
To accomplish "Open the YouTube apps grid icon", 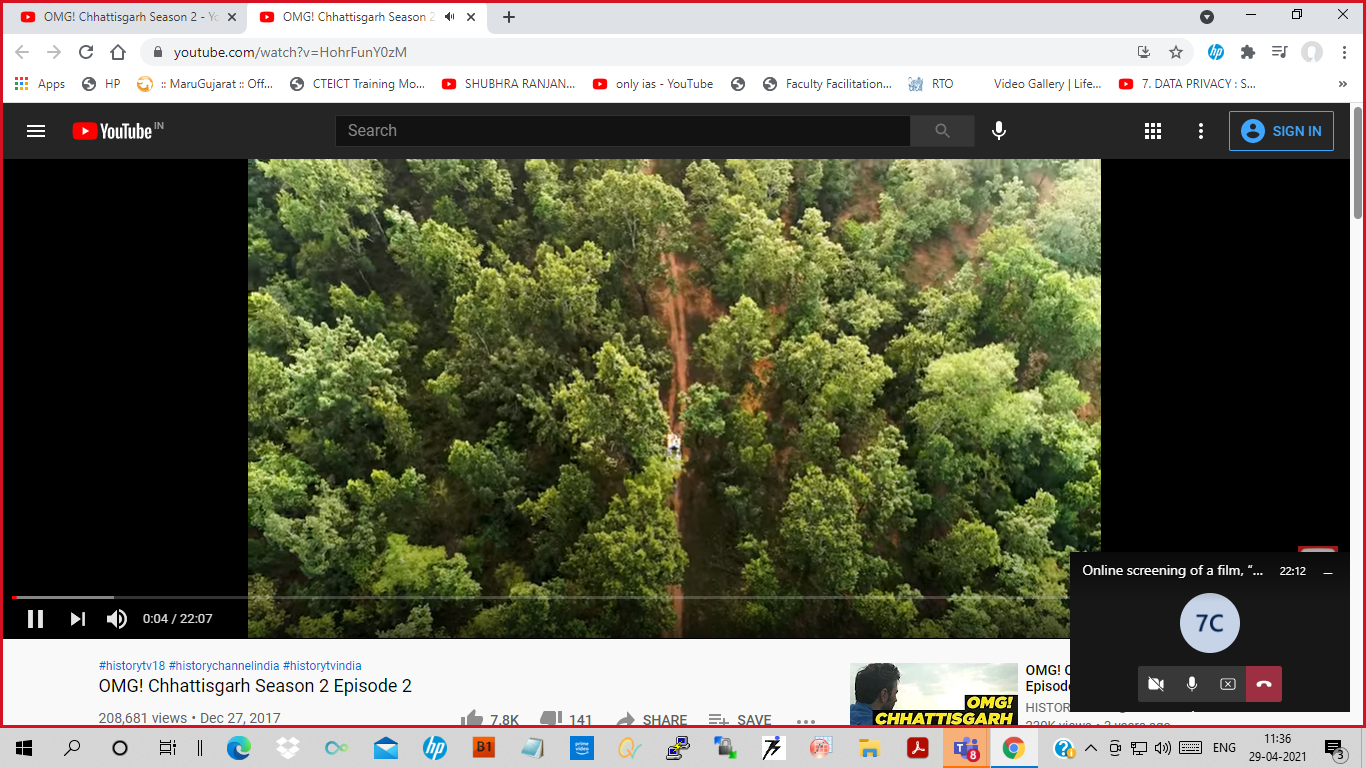I will (x=1152, y=131).
